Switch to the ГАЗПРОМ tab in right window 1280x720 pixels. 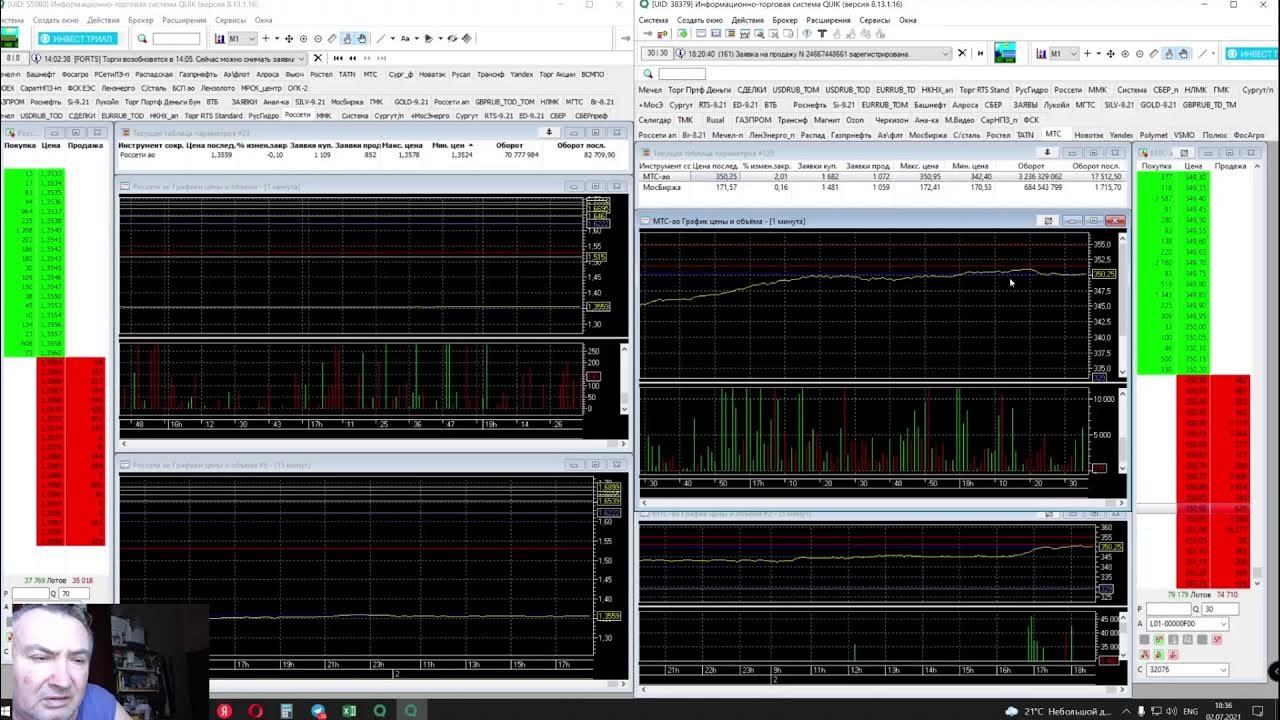(x=753, y=120)
